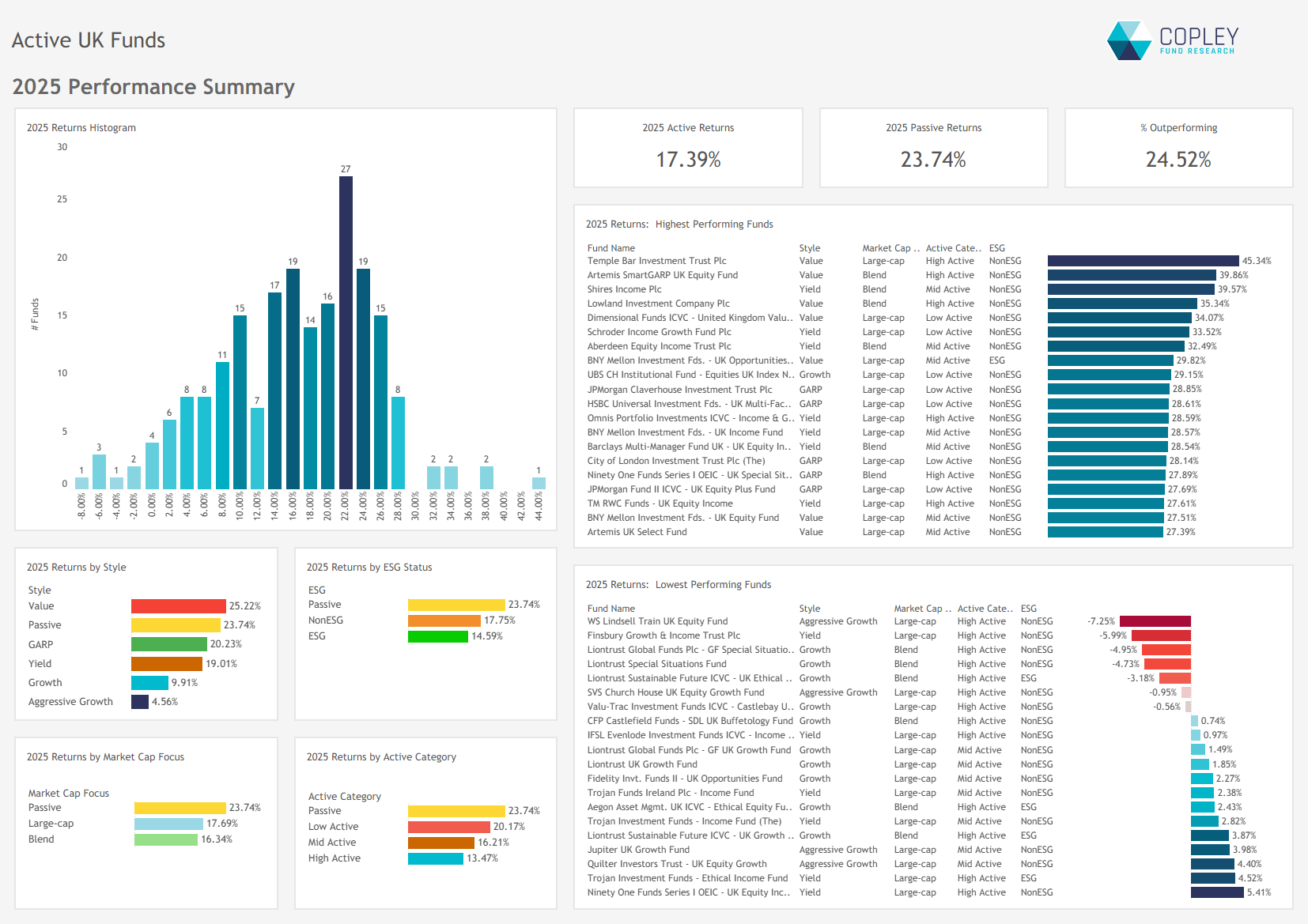Click the -7.25% bar for WS Lindsell Train
The image size is (1308, 924).
[1155, 621]
